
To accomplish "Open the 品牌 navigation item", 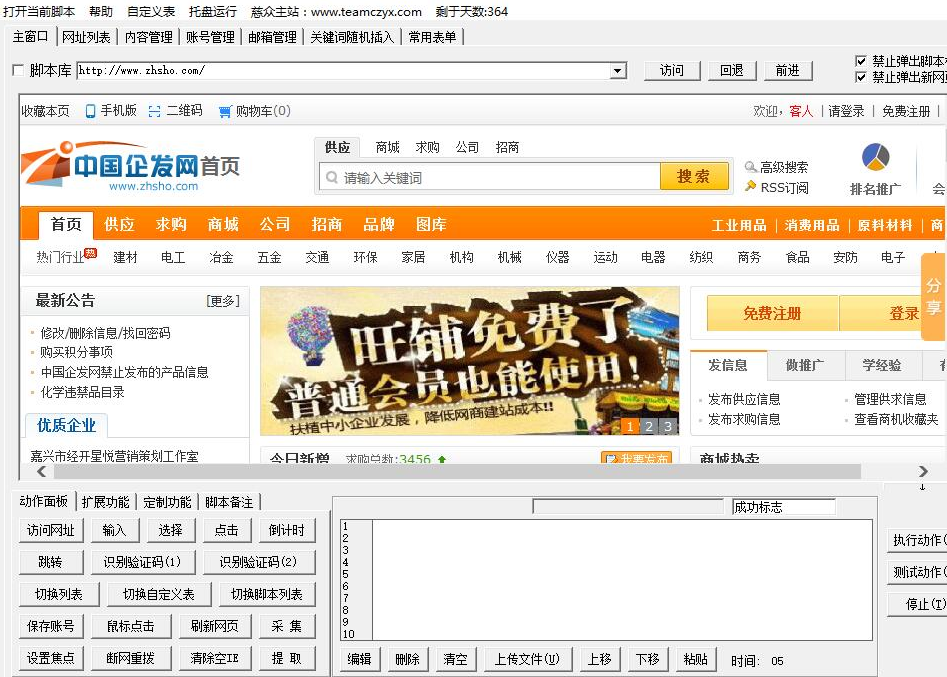I will (x=379, y=225).
